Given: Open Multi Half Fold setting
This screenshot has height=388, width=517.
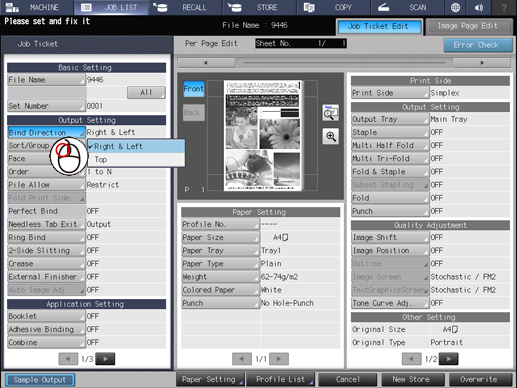Looking at the screenshot, I should [390, 146].
